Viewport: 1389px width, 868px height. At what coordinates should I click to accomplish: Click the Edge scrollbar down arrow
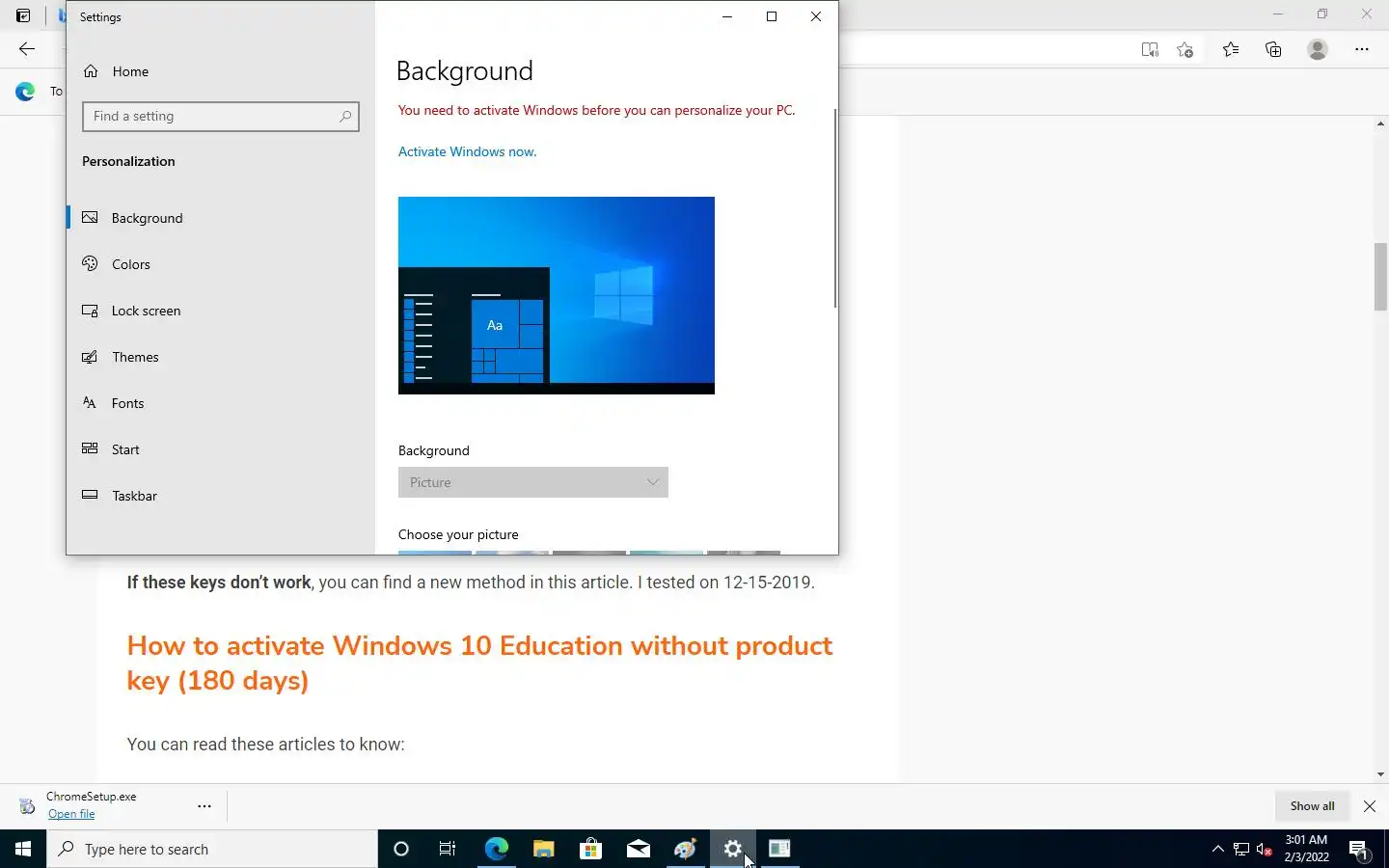[x=1381, y=774]
